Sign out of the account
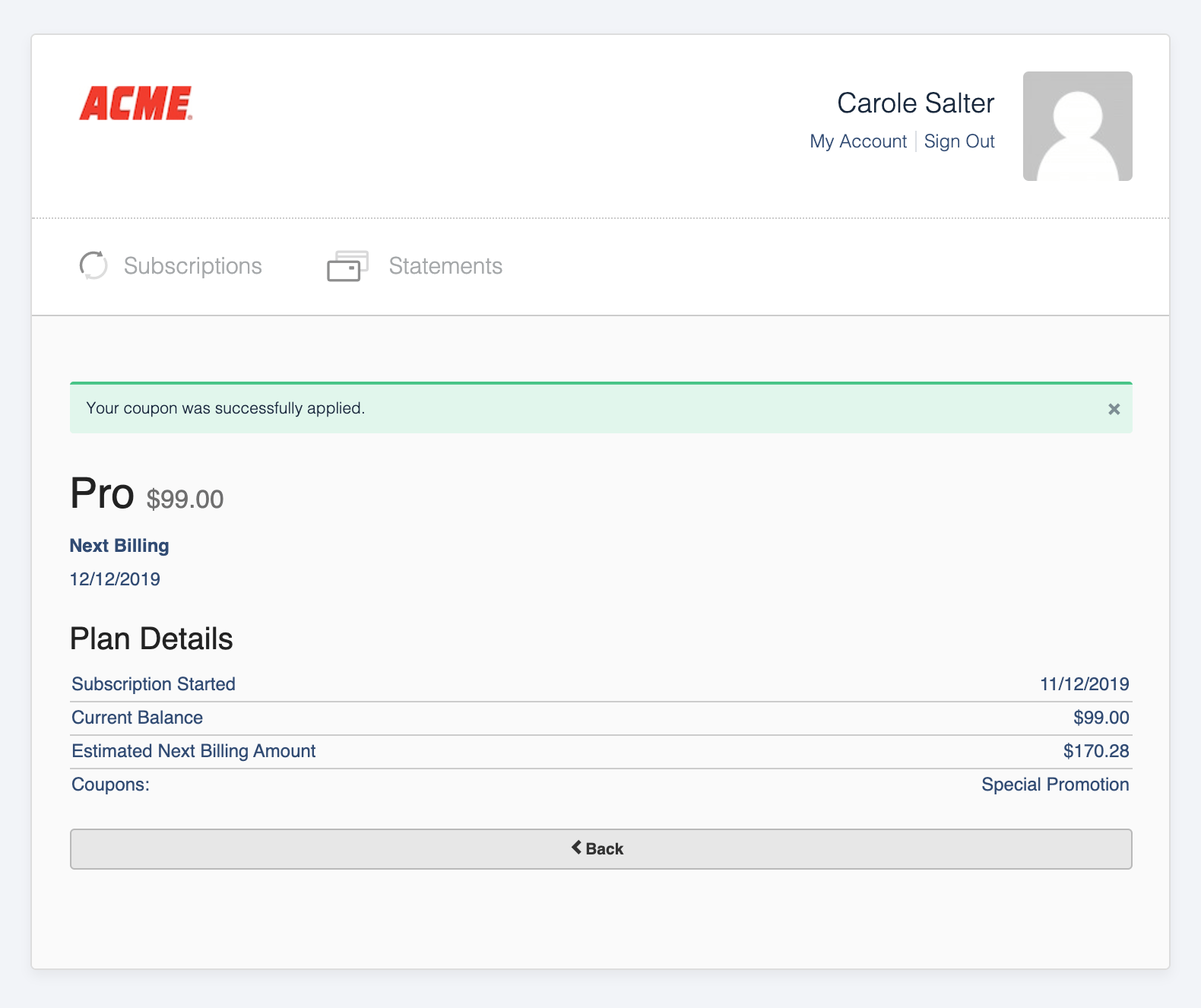Screen dimensions: 1201x1008 tap(959, 141)
